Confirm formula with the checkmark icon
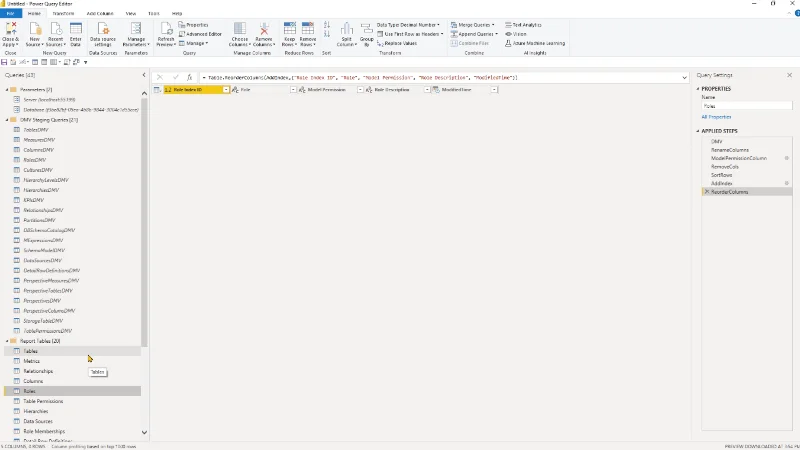Image resolution: width=800 pixels, height=450 pixels. (175, 78)
